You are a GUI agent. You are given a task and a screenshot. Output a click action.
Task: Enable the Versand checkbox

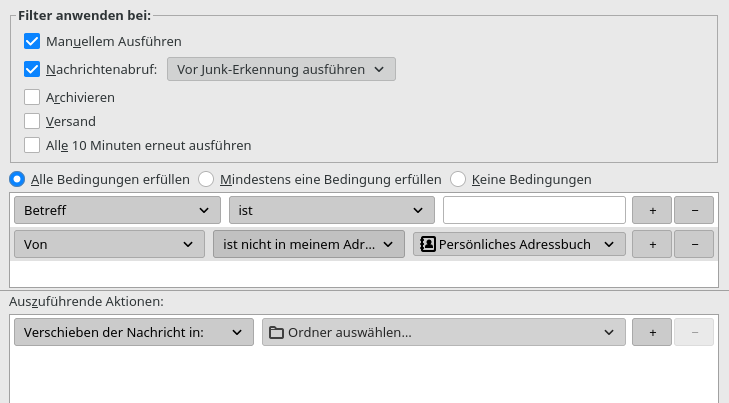click(31, 121)
